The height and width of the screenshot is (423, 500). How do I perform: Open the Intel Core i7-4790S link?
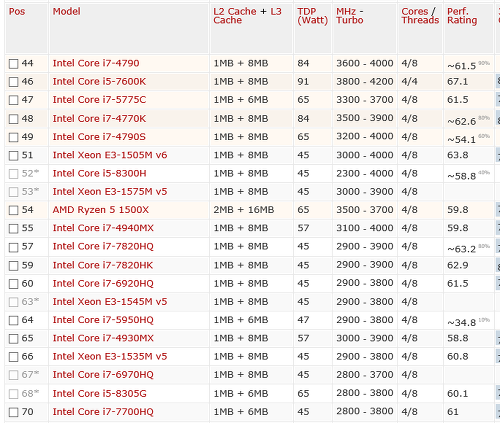coord(99,137)
